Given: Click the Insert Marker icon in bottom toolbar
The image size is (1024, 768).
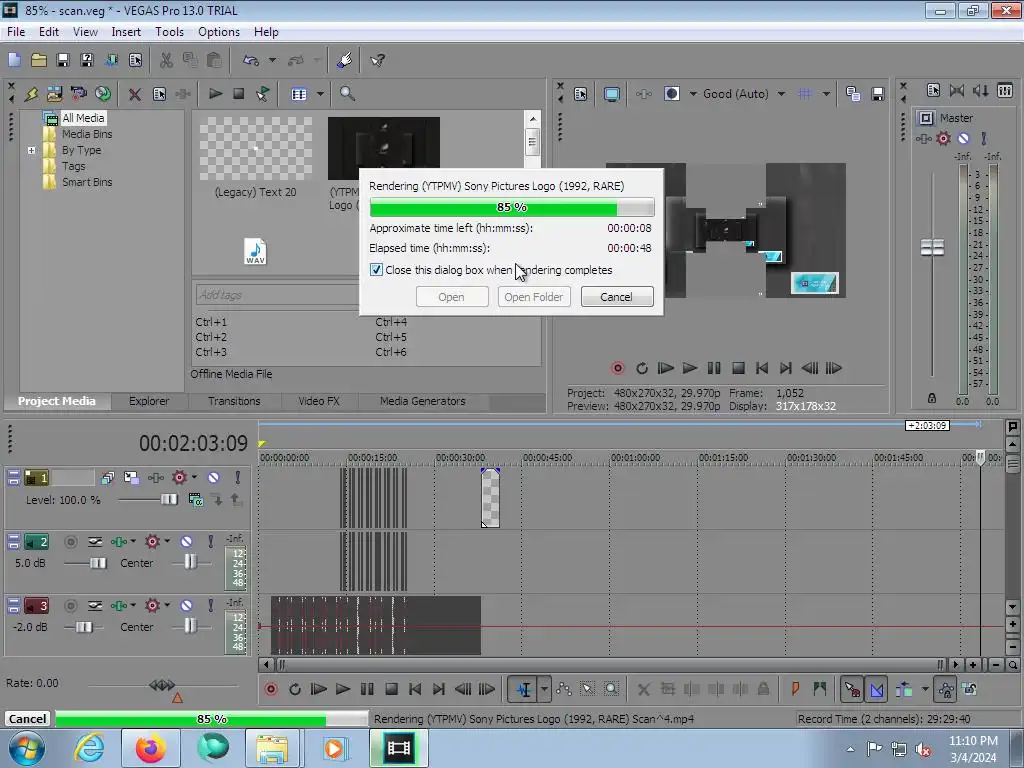Looking at the screenshot, I should pos(795,689).
